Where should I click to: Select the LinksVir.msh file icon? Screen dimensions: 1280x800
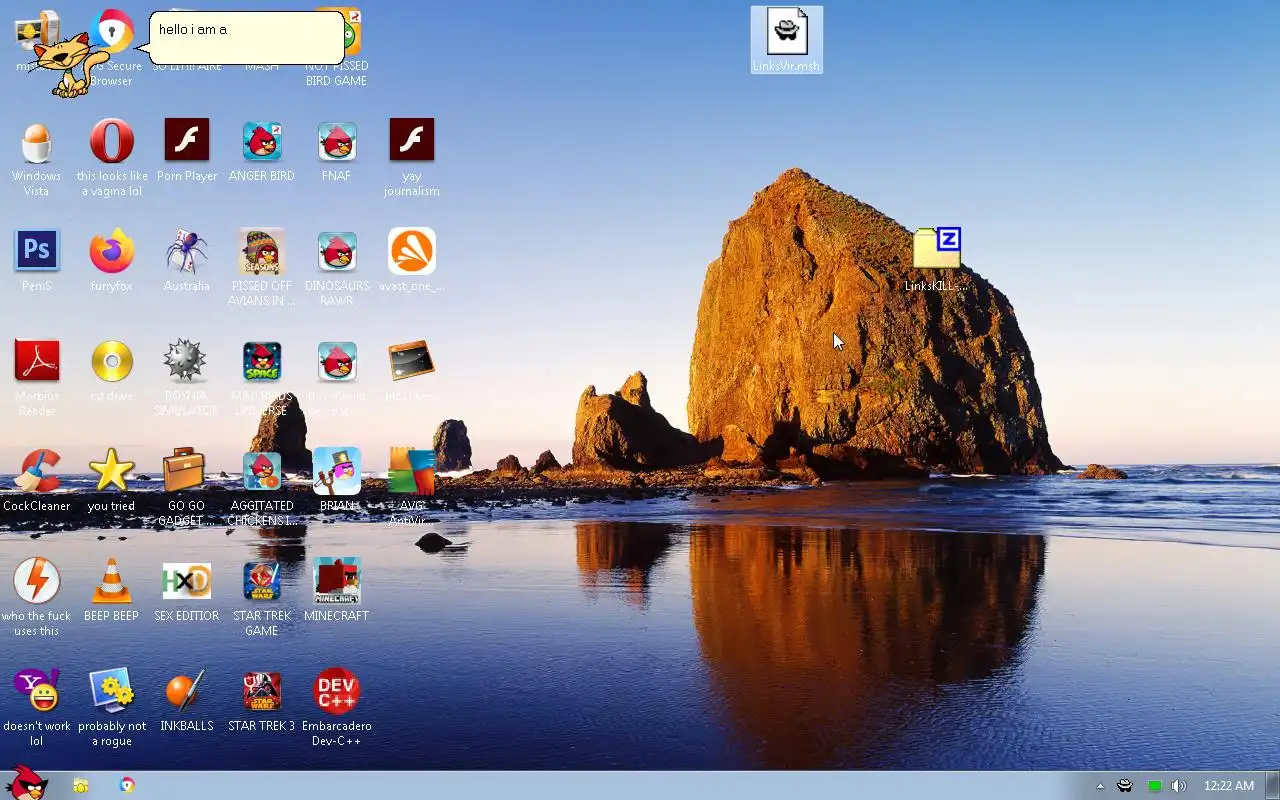pyautogui.click(x=787, y=40)
